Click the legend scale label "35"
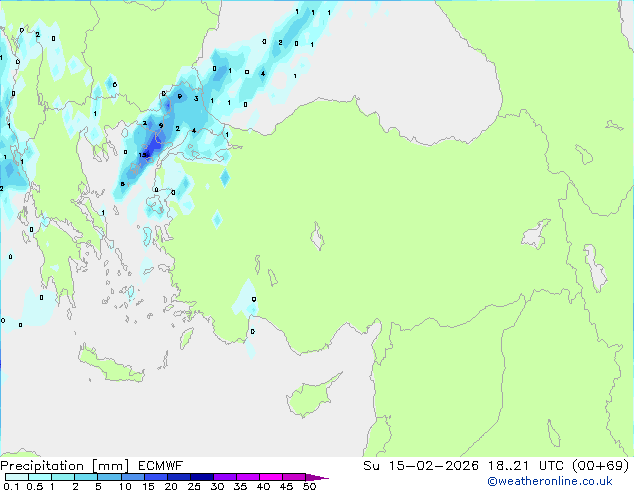 click(240, 486)
